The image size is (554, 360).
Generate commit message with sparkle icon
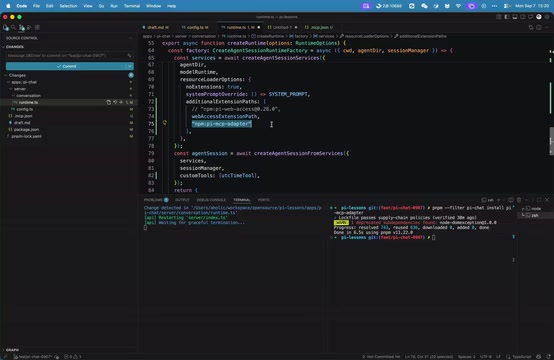[129, 55]
